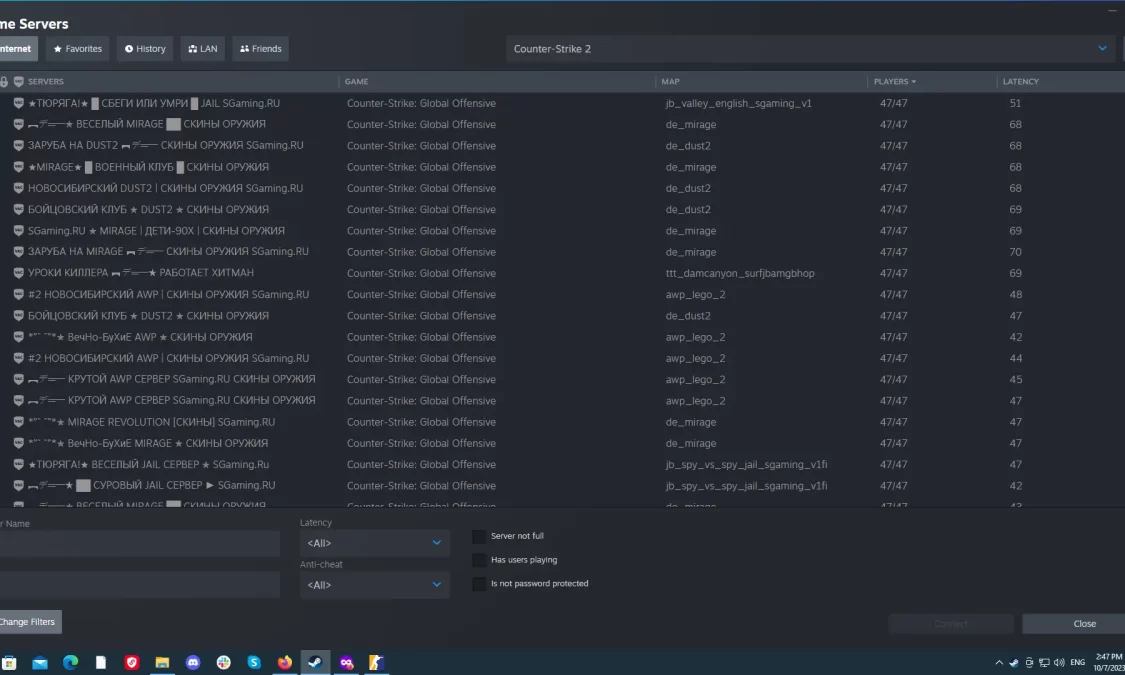Go to the Friends tab
The image size is (1125, 675).
coord(260,49)
